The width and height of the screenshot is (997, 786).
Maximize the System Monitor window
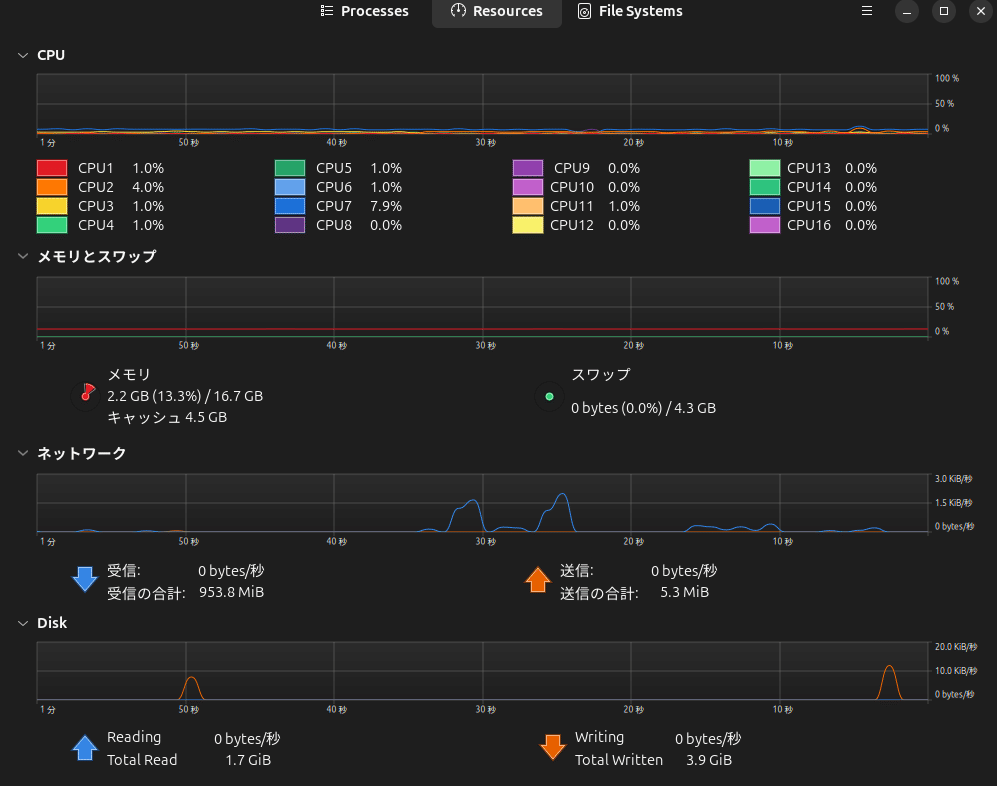tap(944, 11)
